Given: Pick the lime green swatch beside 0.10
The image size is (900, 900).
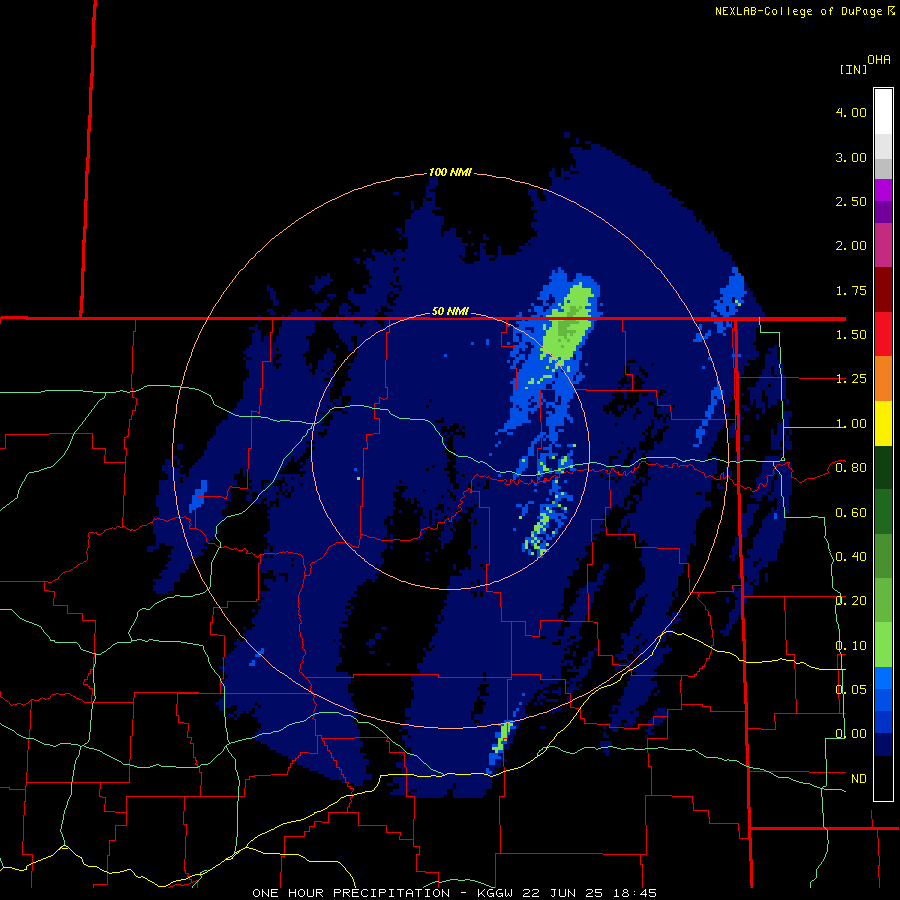Looking at the screenshot, I should pyautogui.click(x=883, y=645).
